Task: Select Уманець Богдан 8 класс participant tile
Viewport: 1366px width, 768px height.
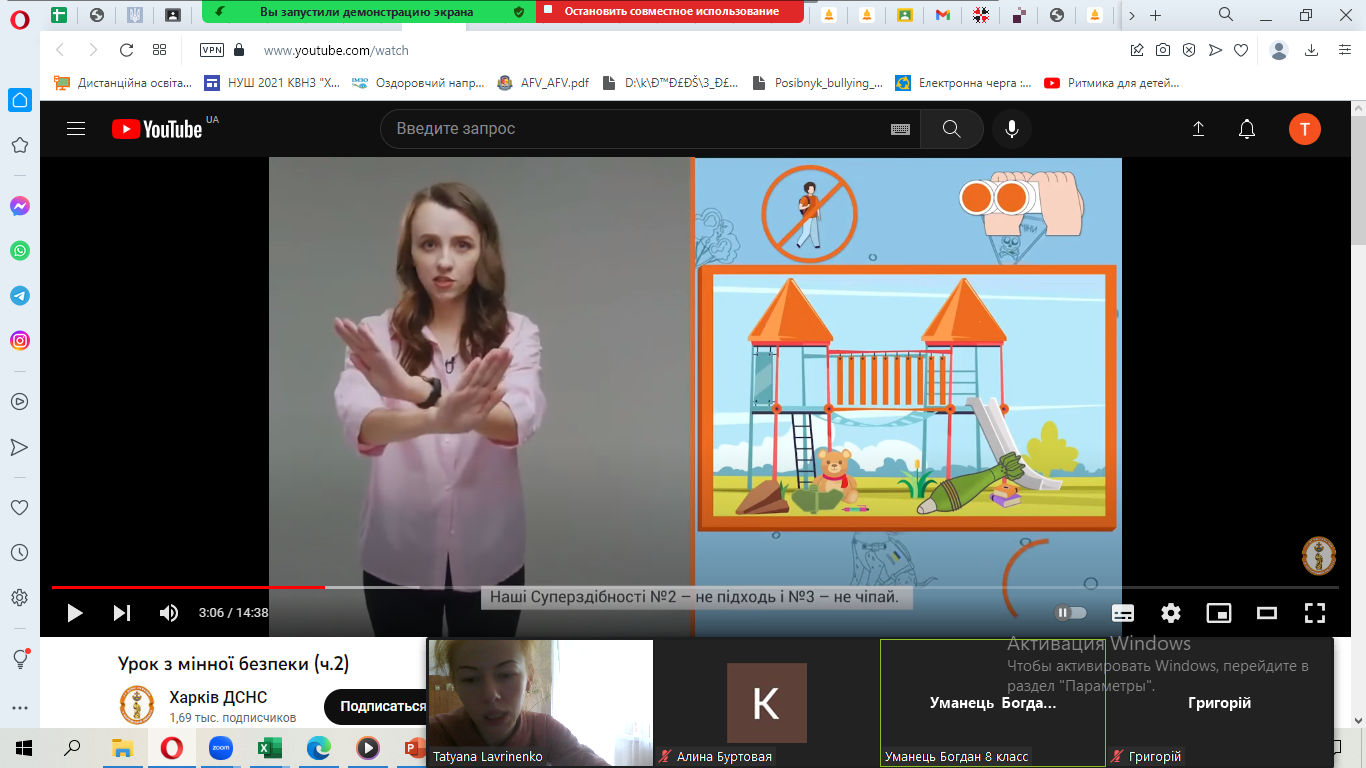Action: click(x=992, y=703)
